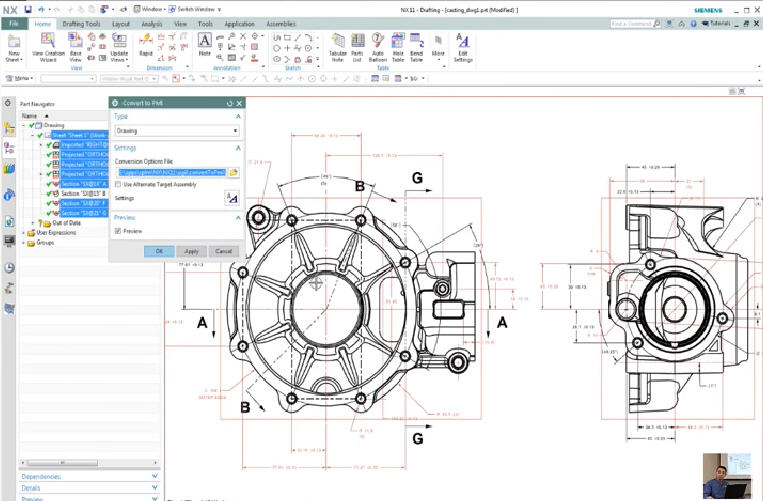The image size is (763, 501).
Task: Open Edit Settings in the ribbon
Action: [x=463, y=48]
